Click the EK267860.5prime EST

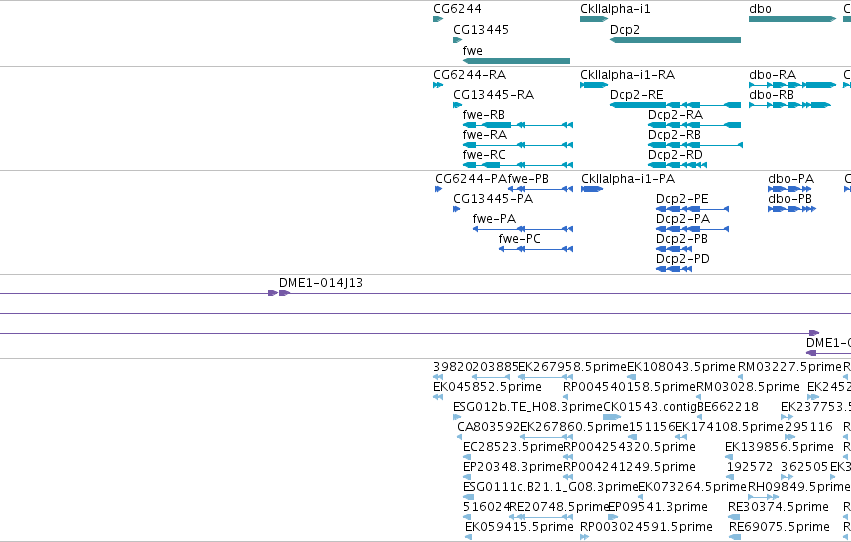click(x=546, y=437)
